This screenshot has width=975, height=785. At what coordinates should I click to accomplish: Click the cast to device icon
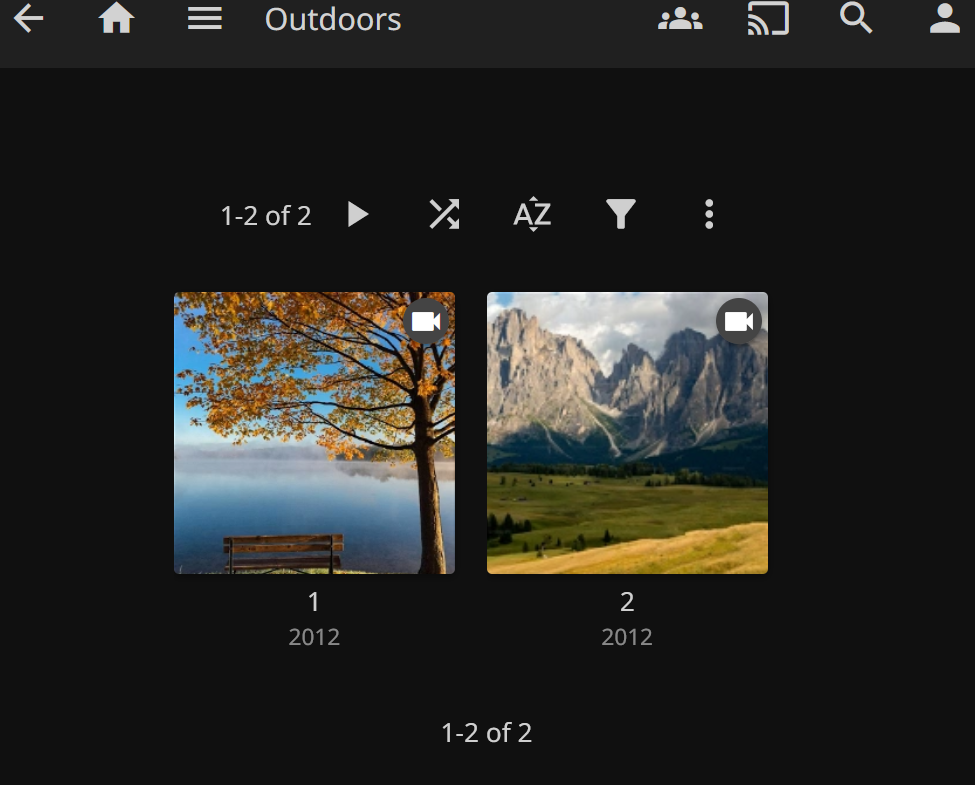click(768, 19)
